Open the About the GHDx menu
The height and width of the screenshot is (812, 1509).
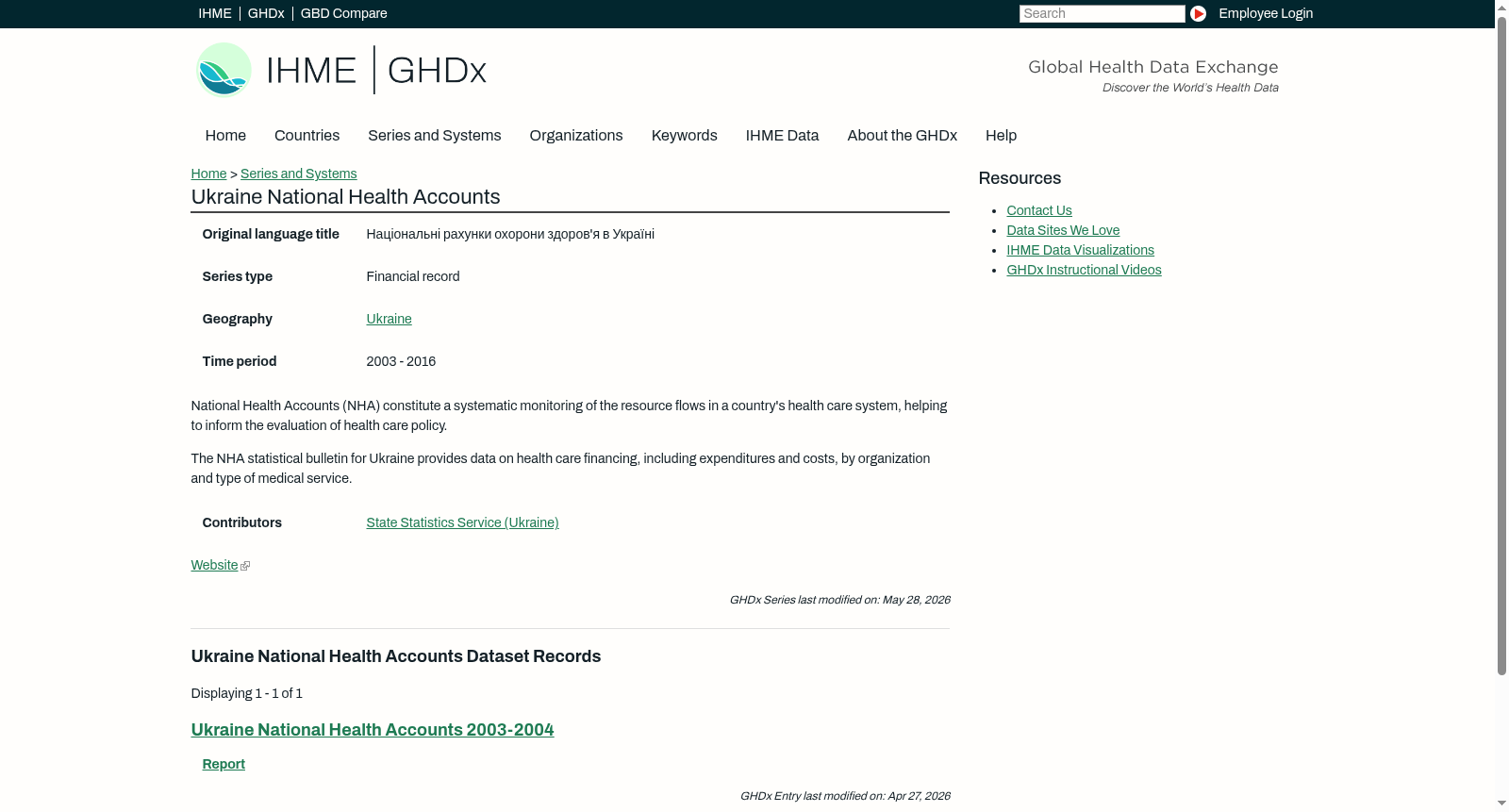(902, 136)
